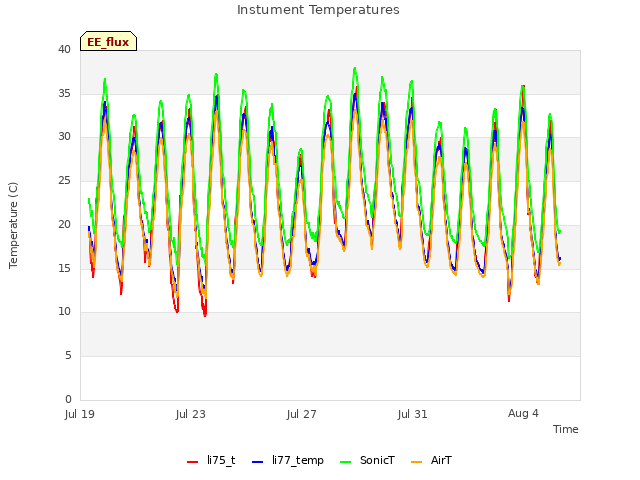Viewport: 640px width, 480px height.
Task: Click the Time x-axis title
Action: point(565,429)
